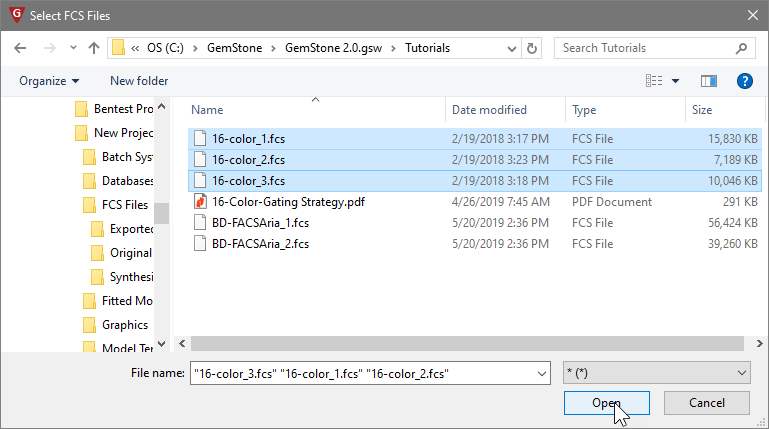Click Tutorials breadcrumb segment
This screenshot has height=429, width=769.
pyautogui.click(x=427, y=48)
